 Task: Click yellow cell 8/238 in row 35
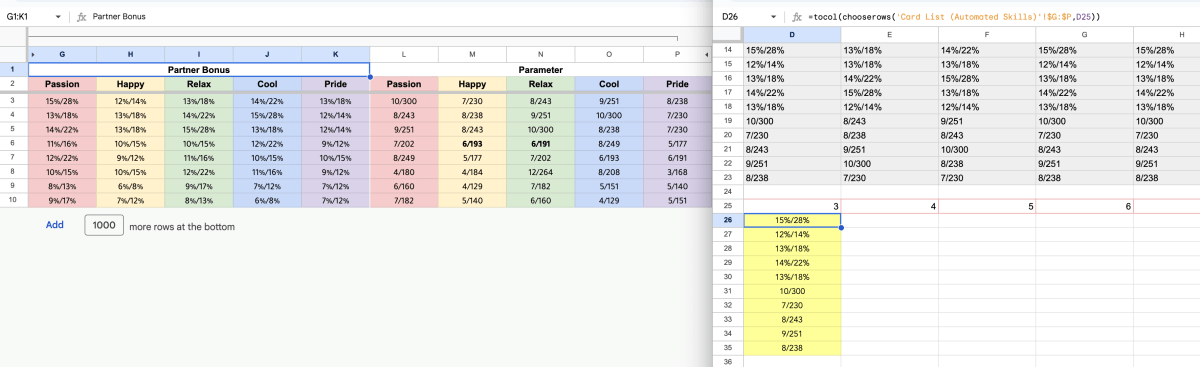[x=791, y=347]
